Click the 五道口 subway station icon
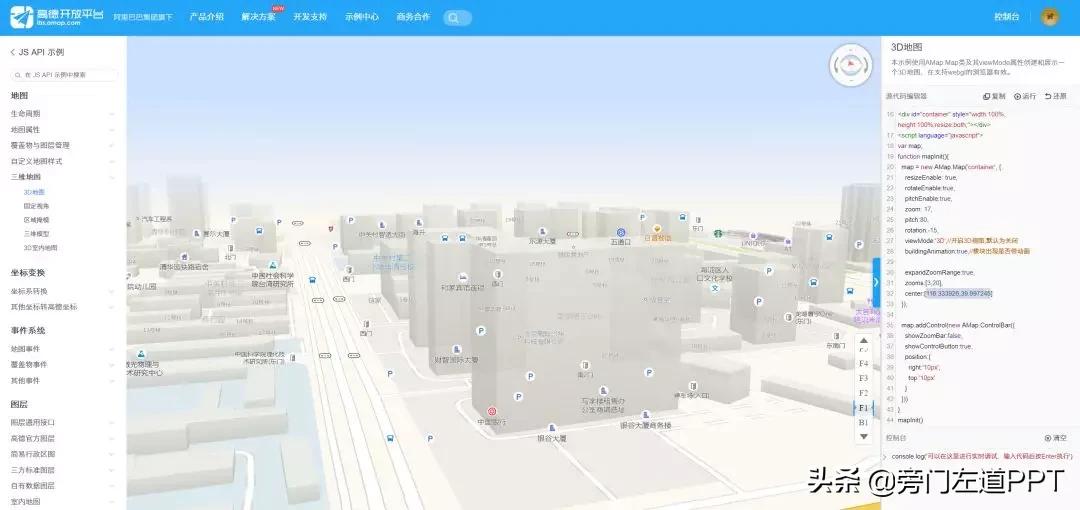The height and width of the screenshot is (510, 1080). coord(621,232)
